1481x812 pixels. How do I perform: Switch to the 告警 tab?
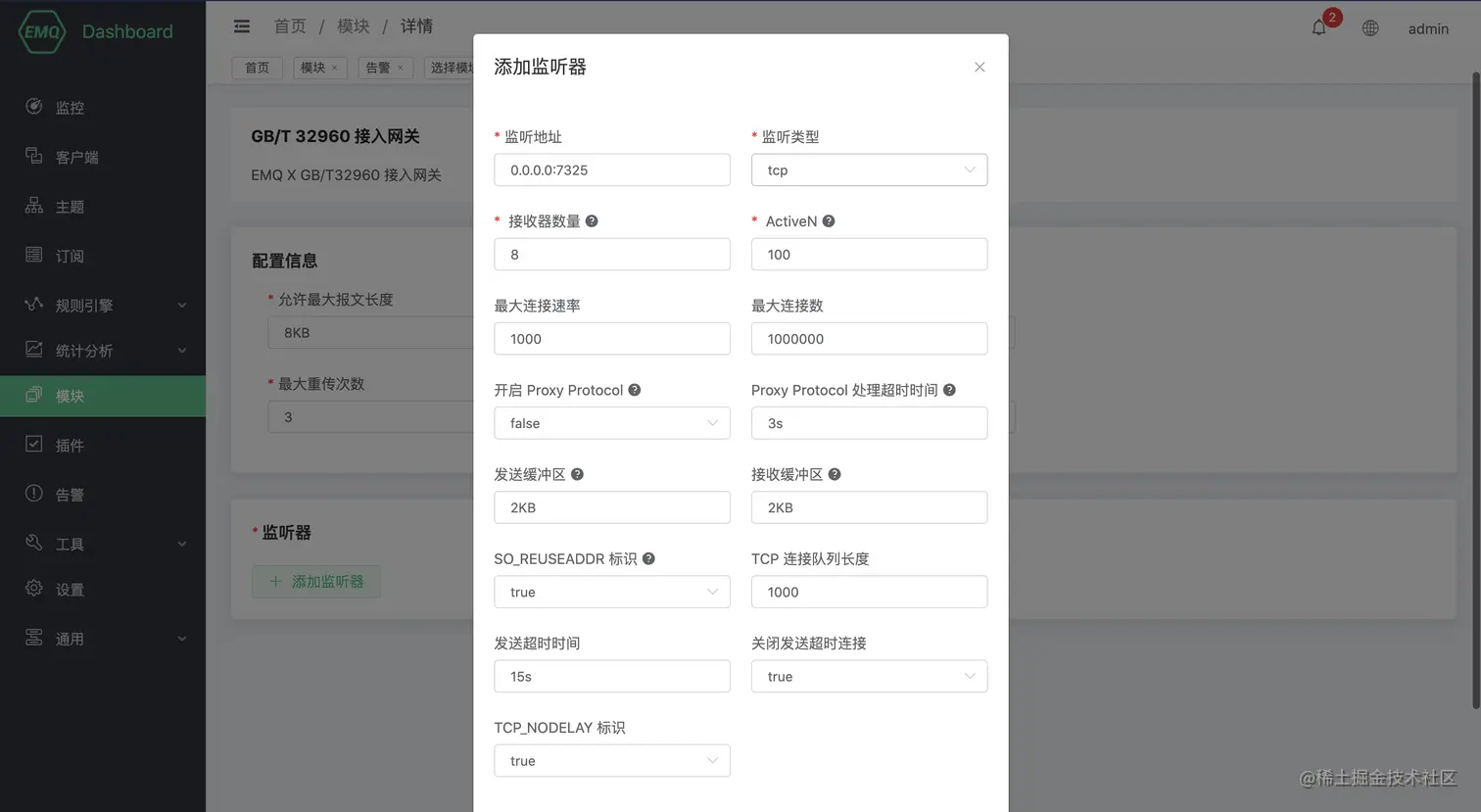tap(385, 68)
